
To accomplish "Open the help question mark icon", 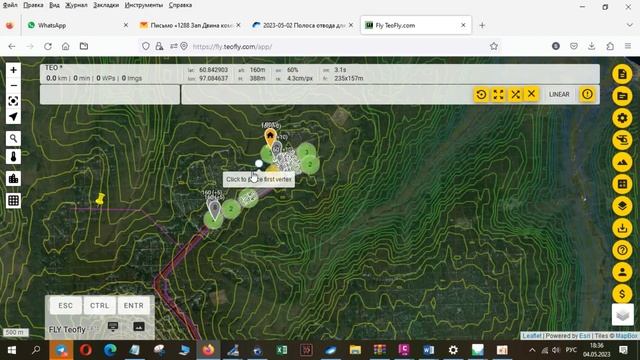I will pos(622,250).
